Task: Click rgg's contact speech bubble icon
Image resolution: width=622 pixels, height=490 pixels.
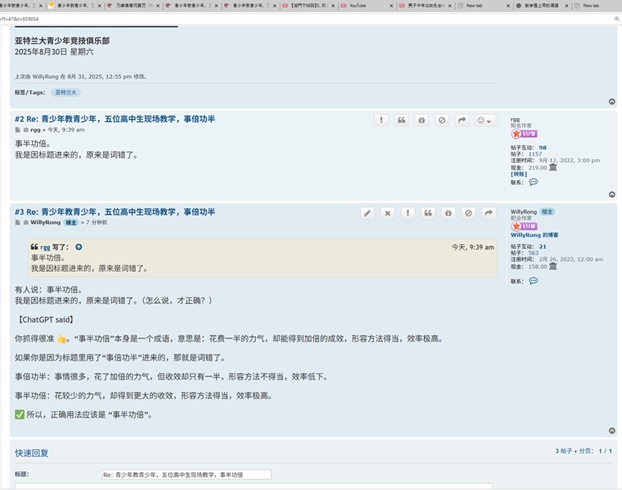Action: click(x=533, y=182)
